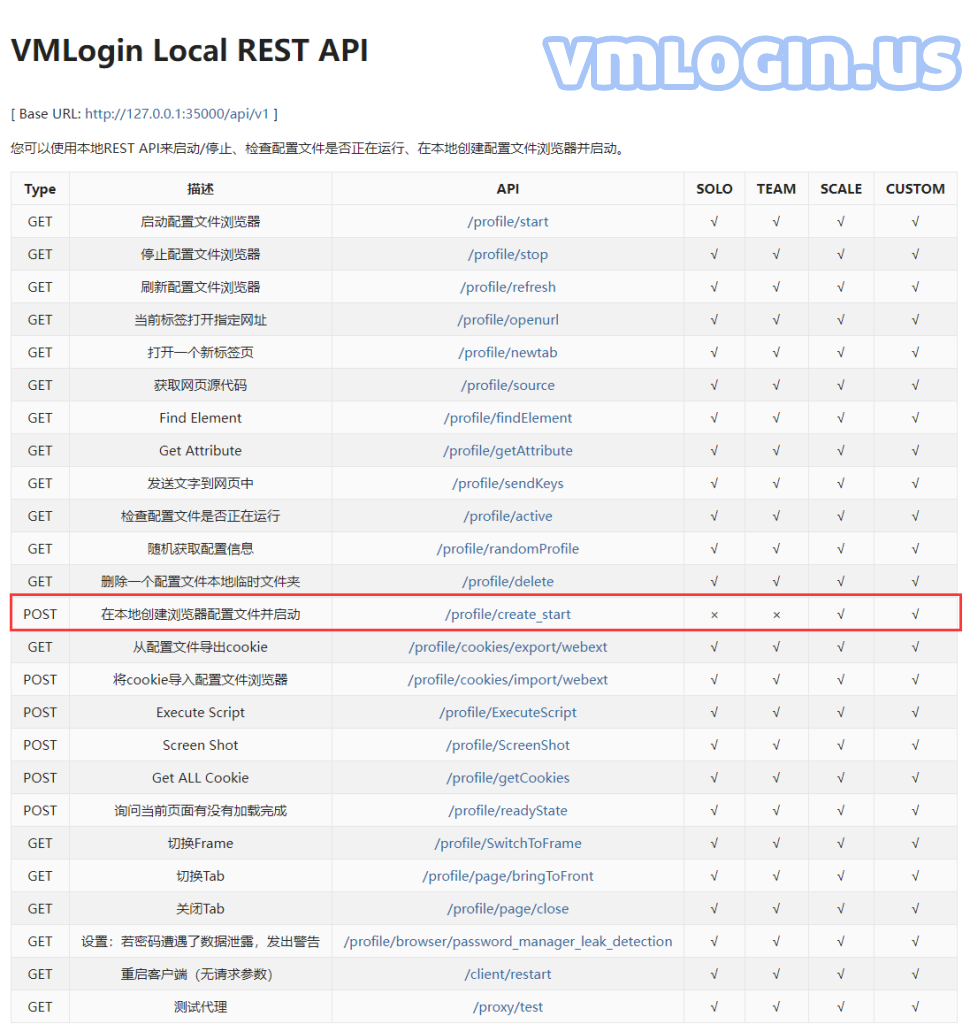The height and width of the screenshot is (1024, 970).
Task: Open the /profile/SwitchToFrame API link
Action: click(x=508, y=843)
